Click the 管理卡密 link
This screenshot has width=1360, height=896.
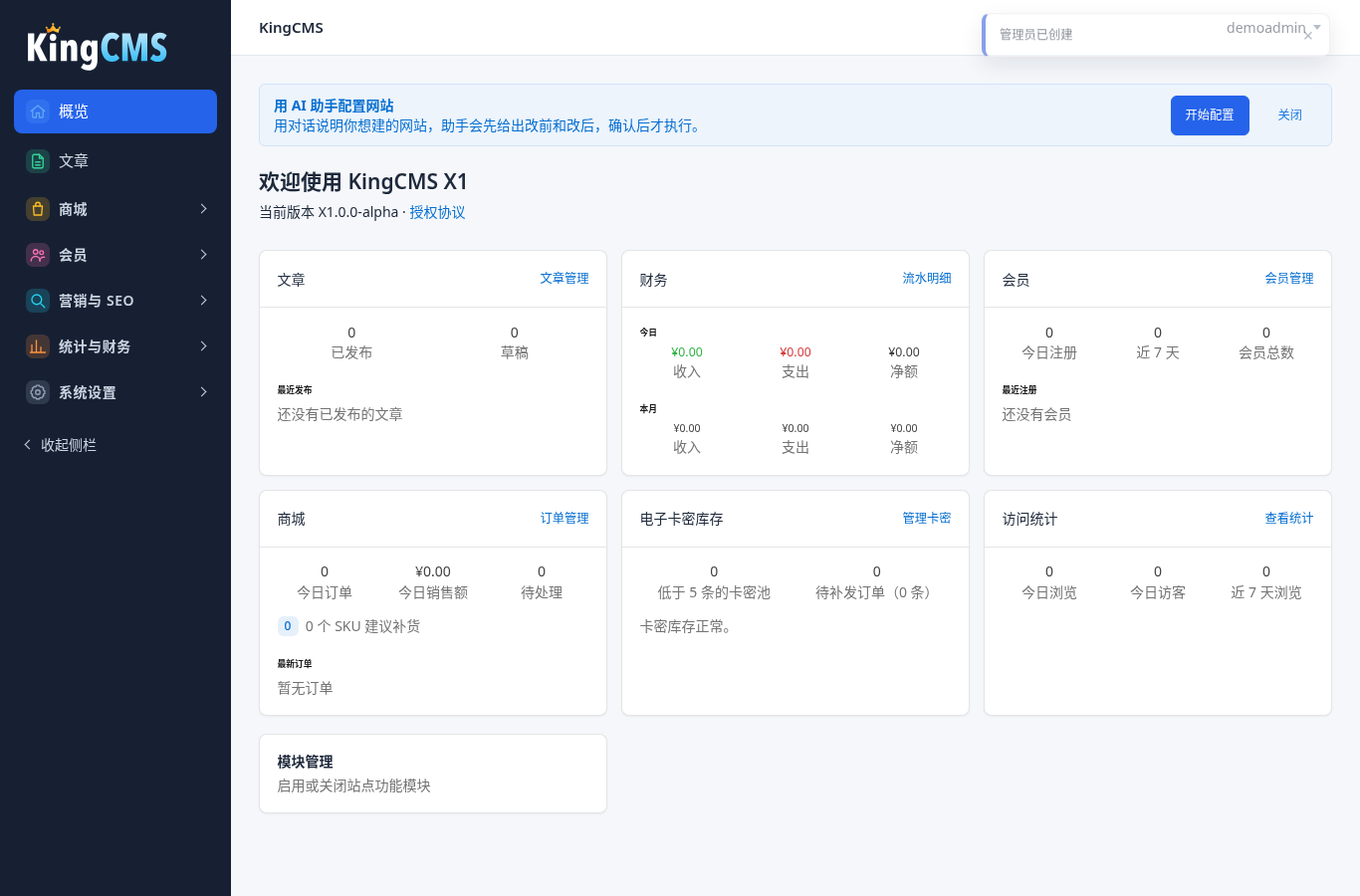point(927,519)
